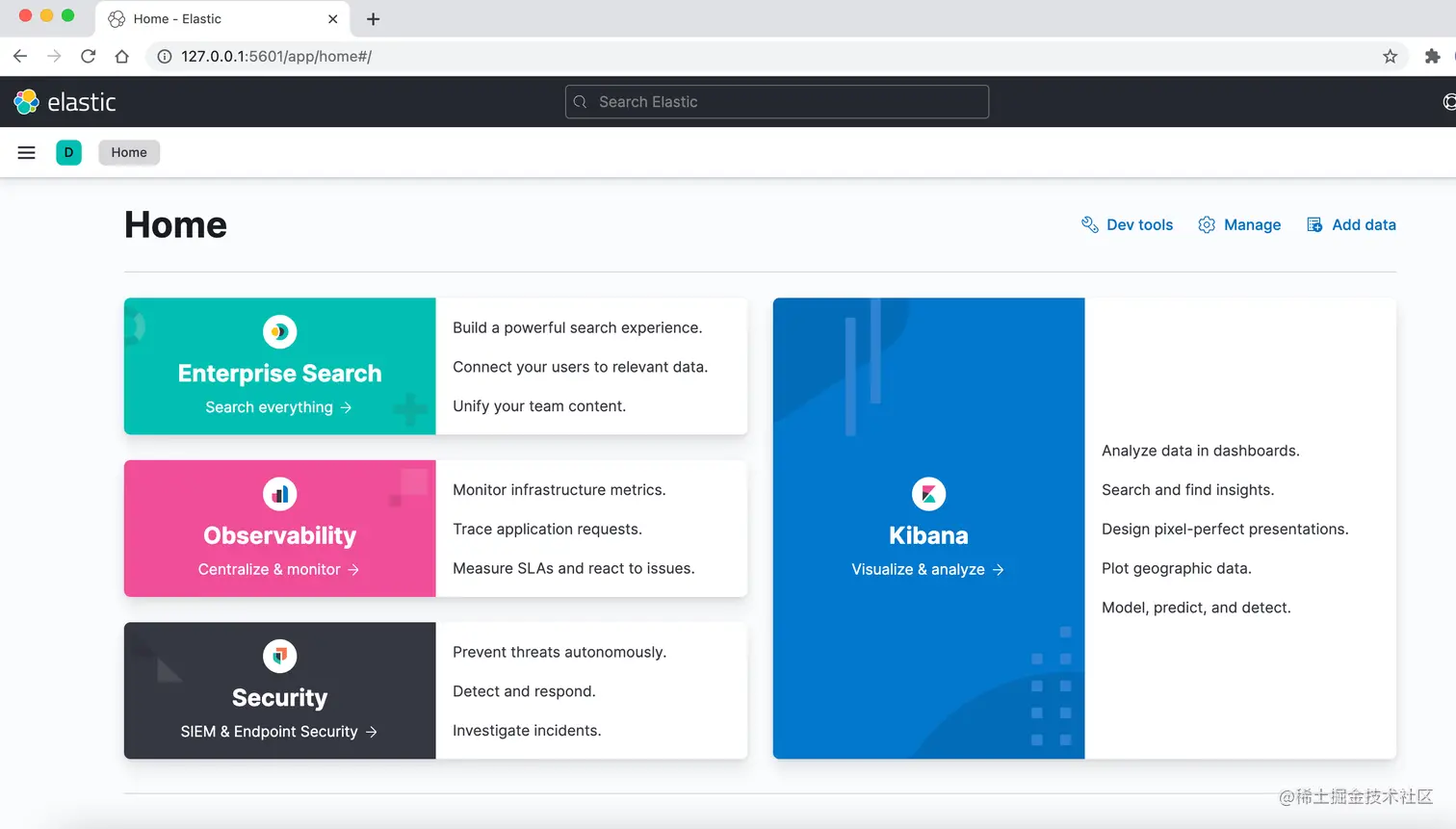Click 'Unify your team content.' text
Viewport: 1456px width, 829px height.
coord(539,406)
